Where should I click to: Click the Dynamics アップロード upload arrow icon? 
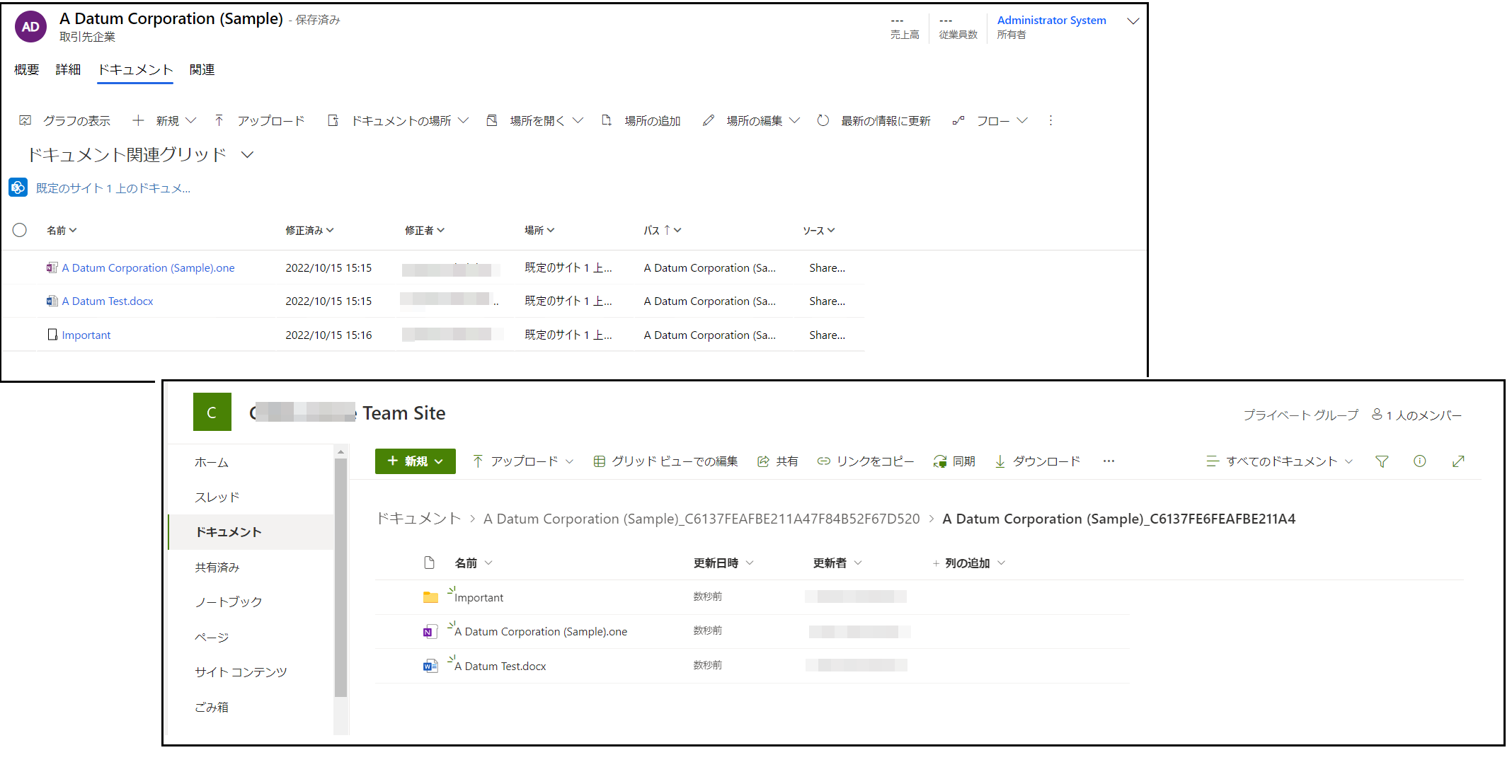(x=219, y=120)
